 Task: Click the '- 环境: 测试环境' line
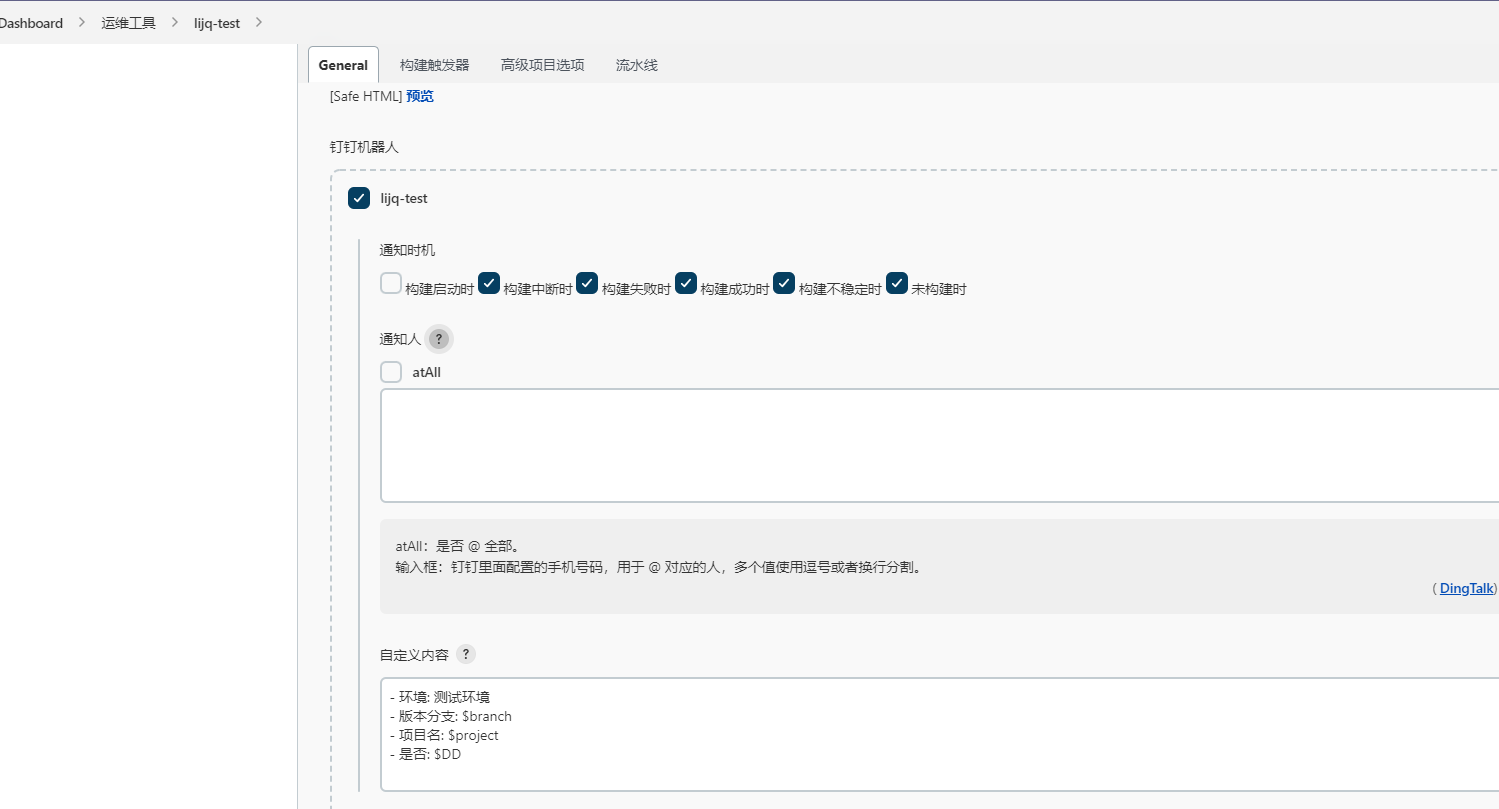[440, 697]
